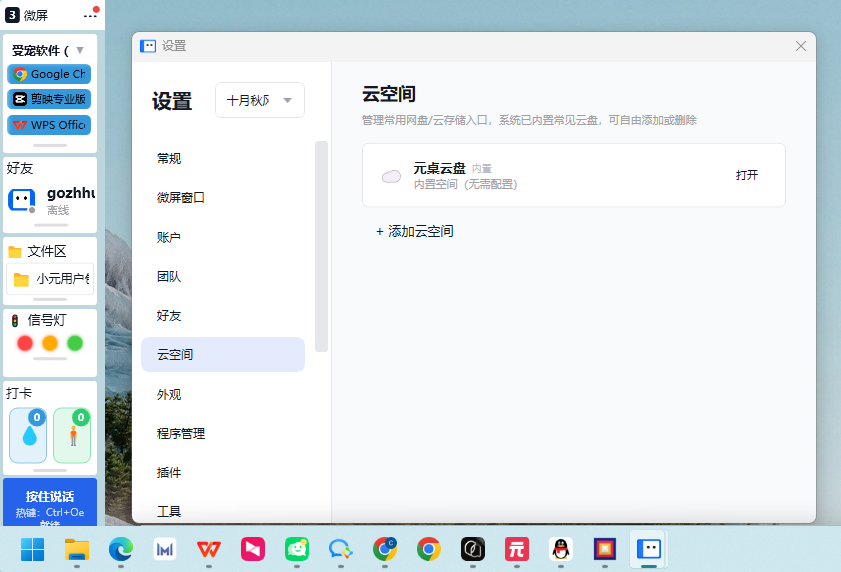Click the 按住说话 button

(50, 502)
